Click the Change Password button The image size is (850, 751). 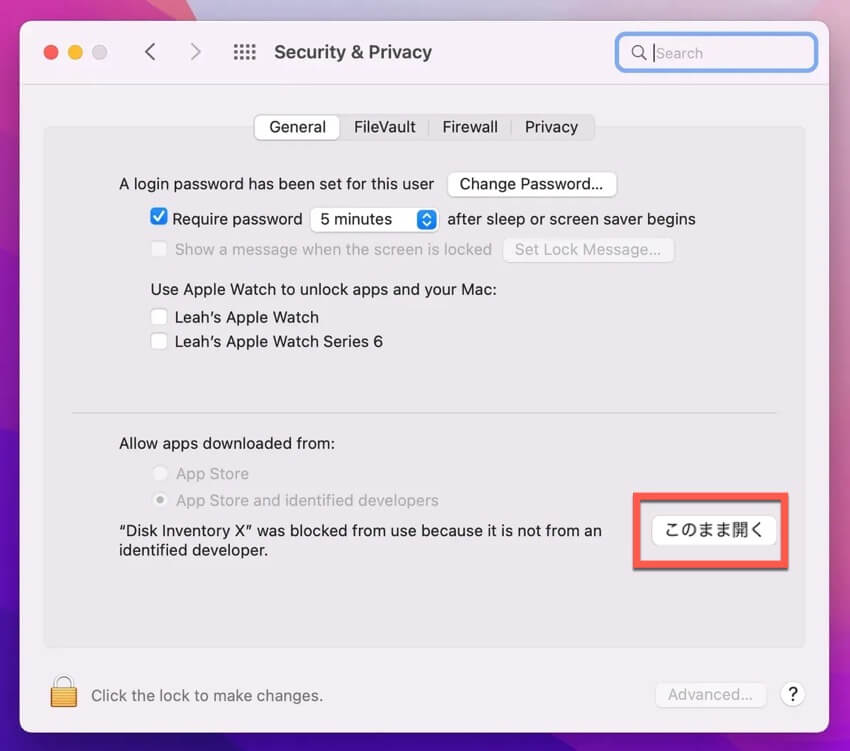coord(531,184)
